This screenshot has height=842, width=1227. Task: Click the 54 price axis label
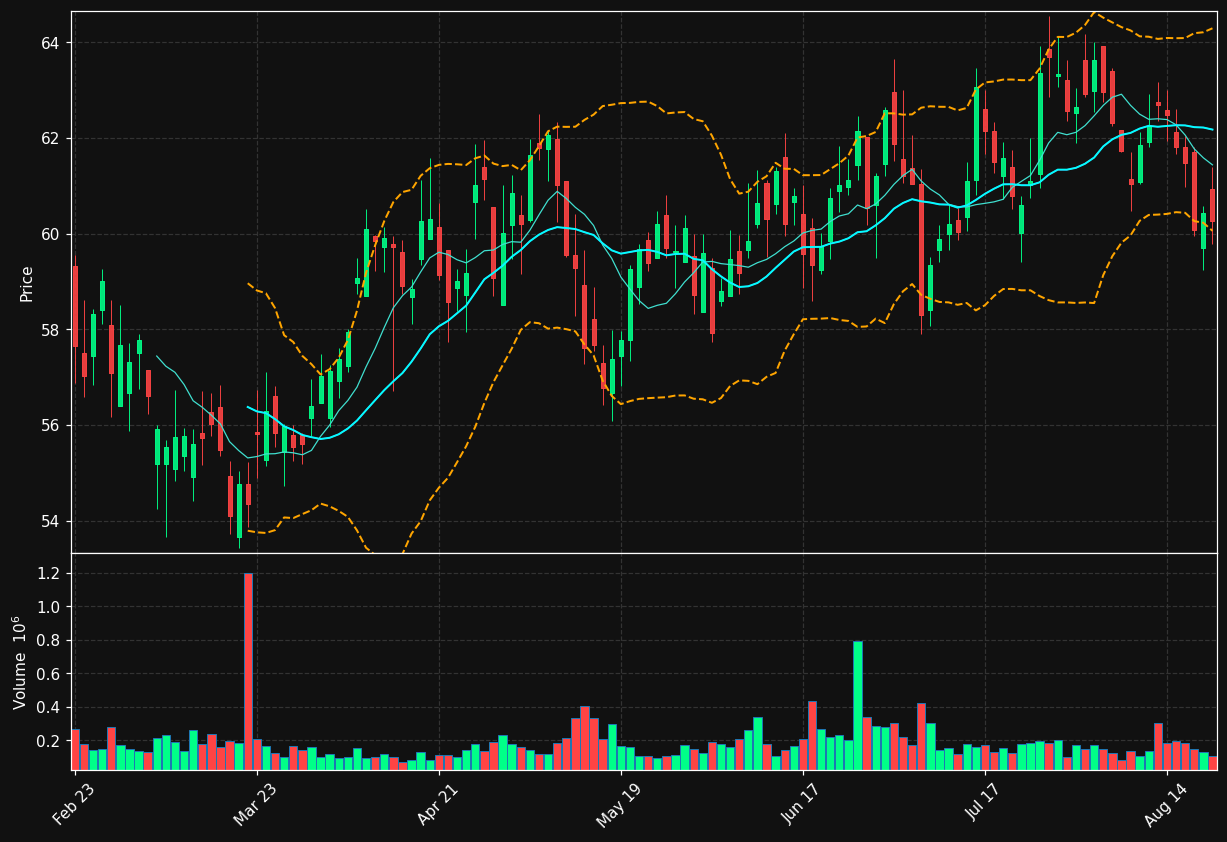coord(51,522)
